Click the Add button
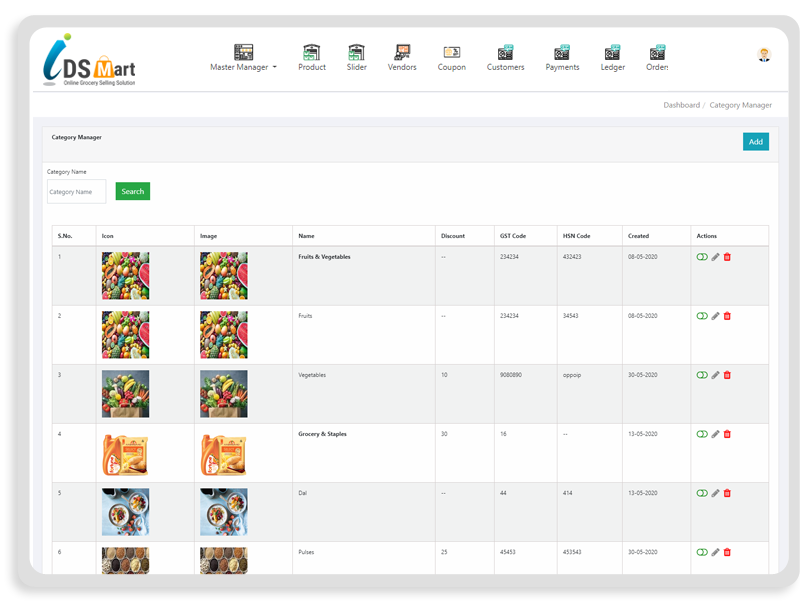The width and height of the screenshot is (800, 613). 757,141
